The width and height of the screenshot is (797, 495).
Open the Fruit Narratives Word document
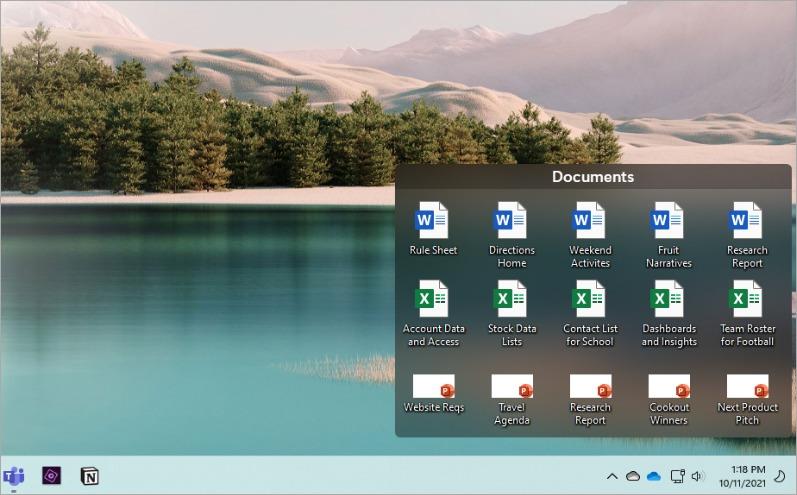668,235
